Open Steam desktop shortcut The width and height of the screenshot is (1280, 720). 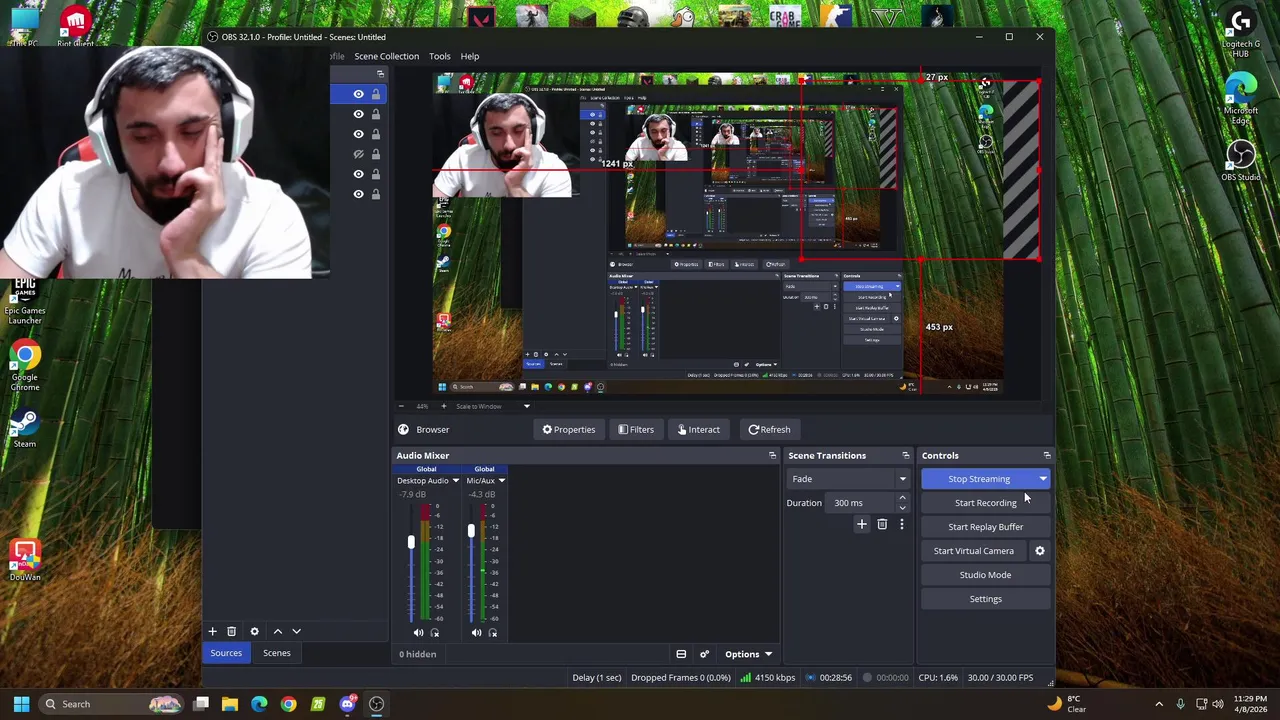[25, 428]
